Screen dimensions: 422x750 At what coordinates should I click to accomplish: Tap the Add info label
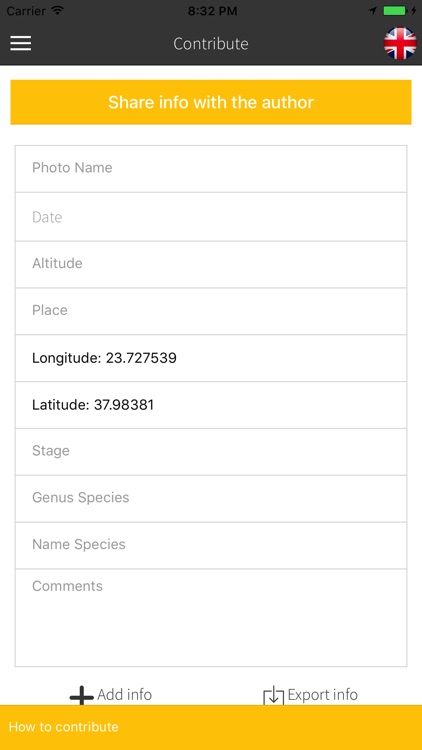point(124,695)
